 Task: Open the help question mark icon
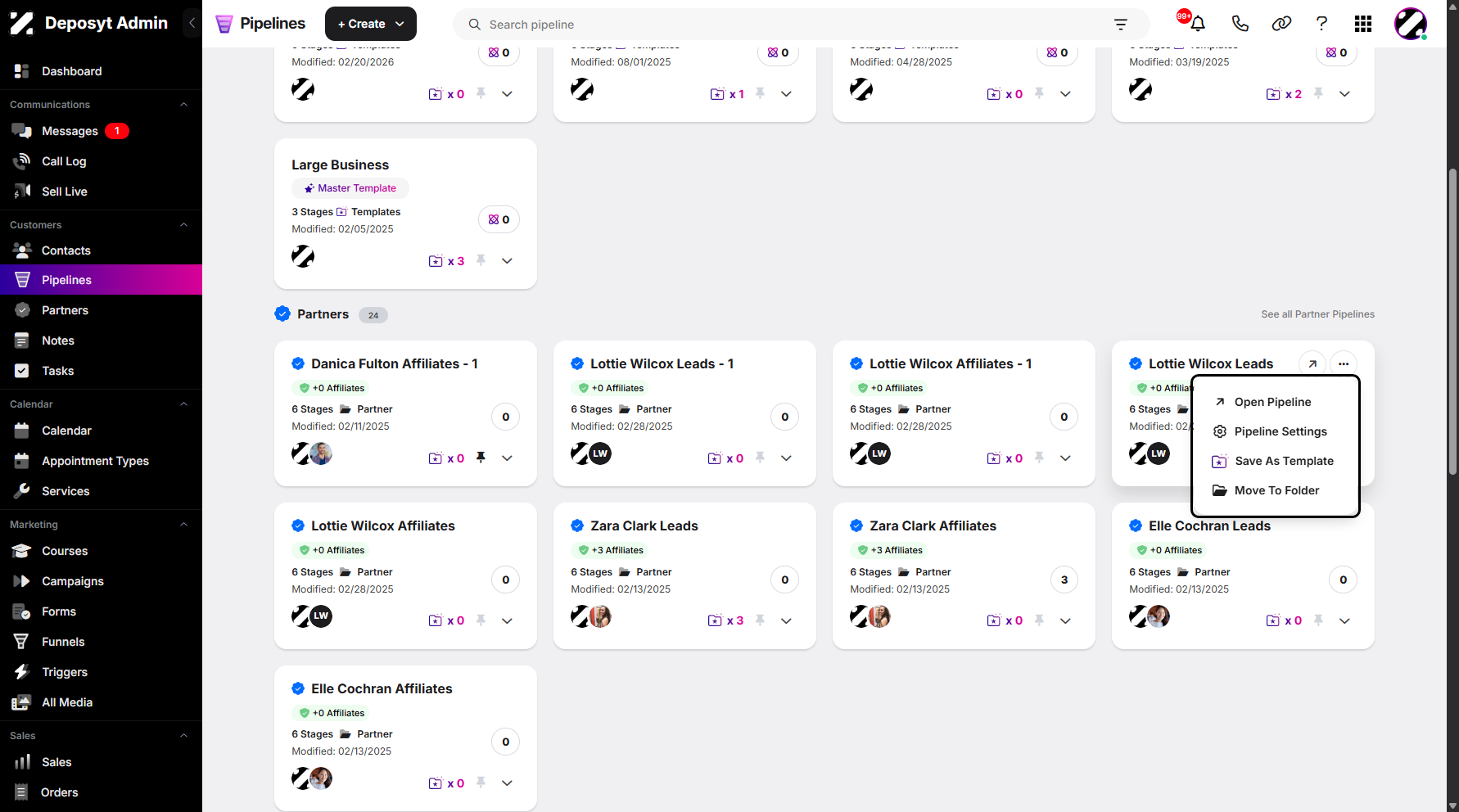click(x=1321, y=24)
